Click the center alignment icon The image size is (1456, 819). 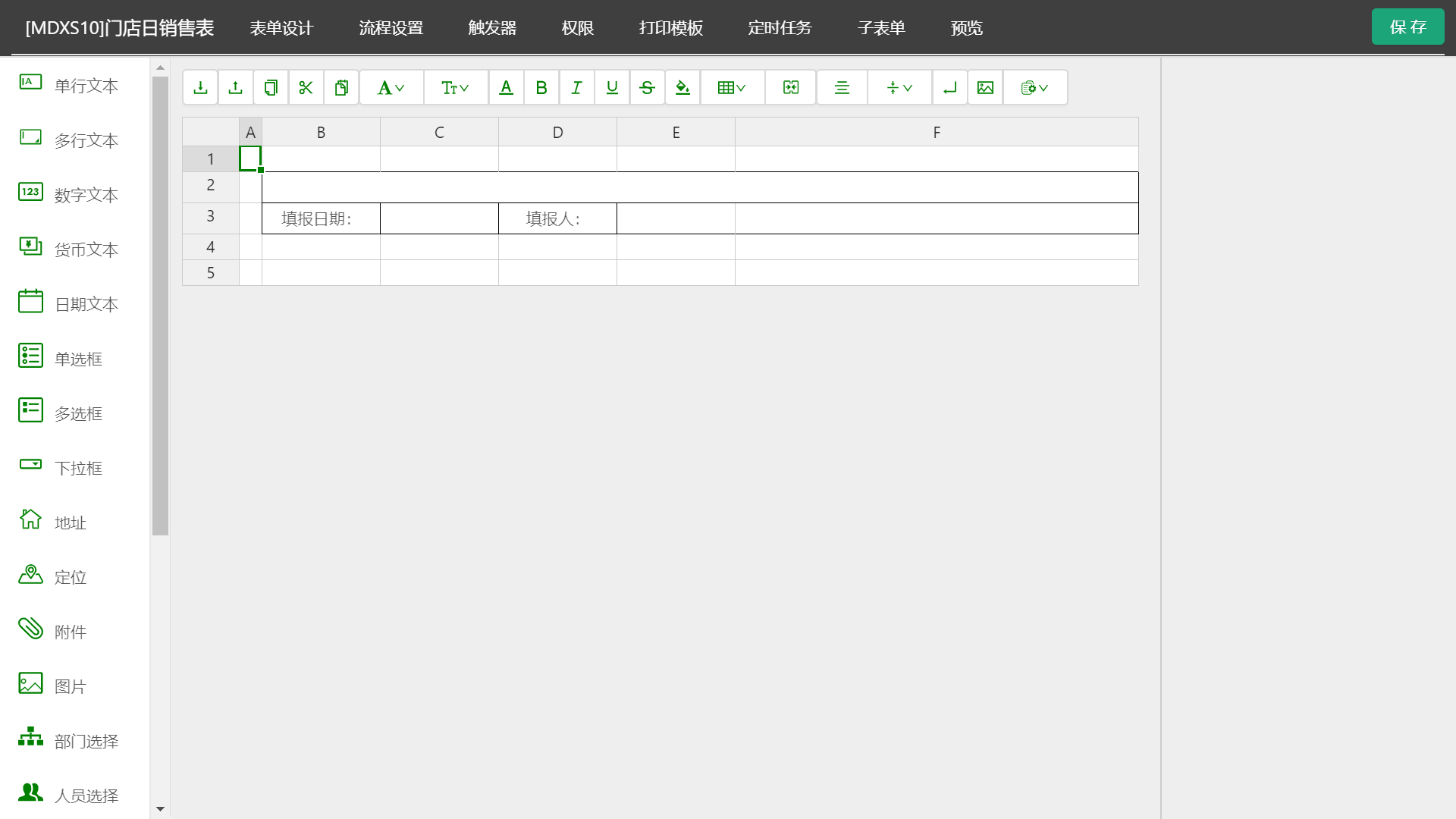pyautogui.click(x=842, y=88)
